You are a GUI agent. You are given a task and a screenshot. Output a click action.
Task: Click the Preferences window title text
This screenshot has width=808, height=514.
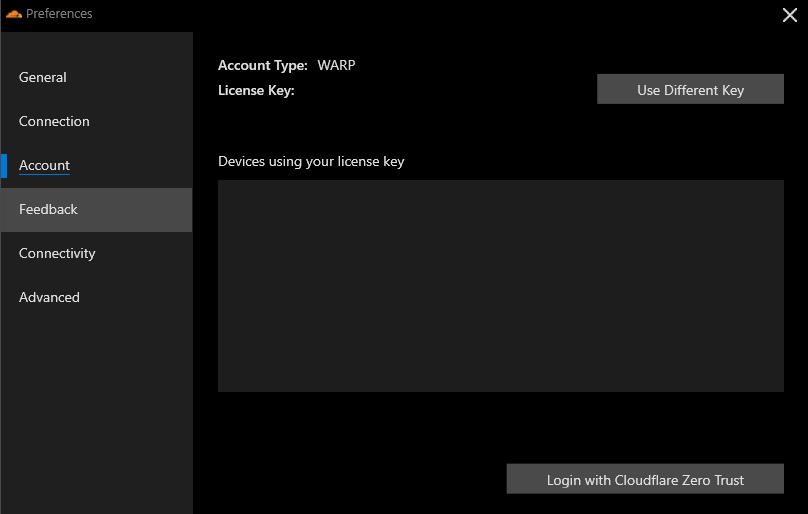tap(59, 14)
